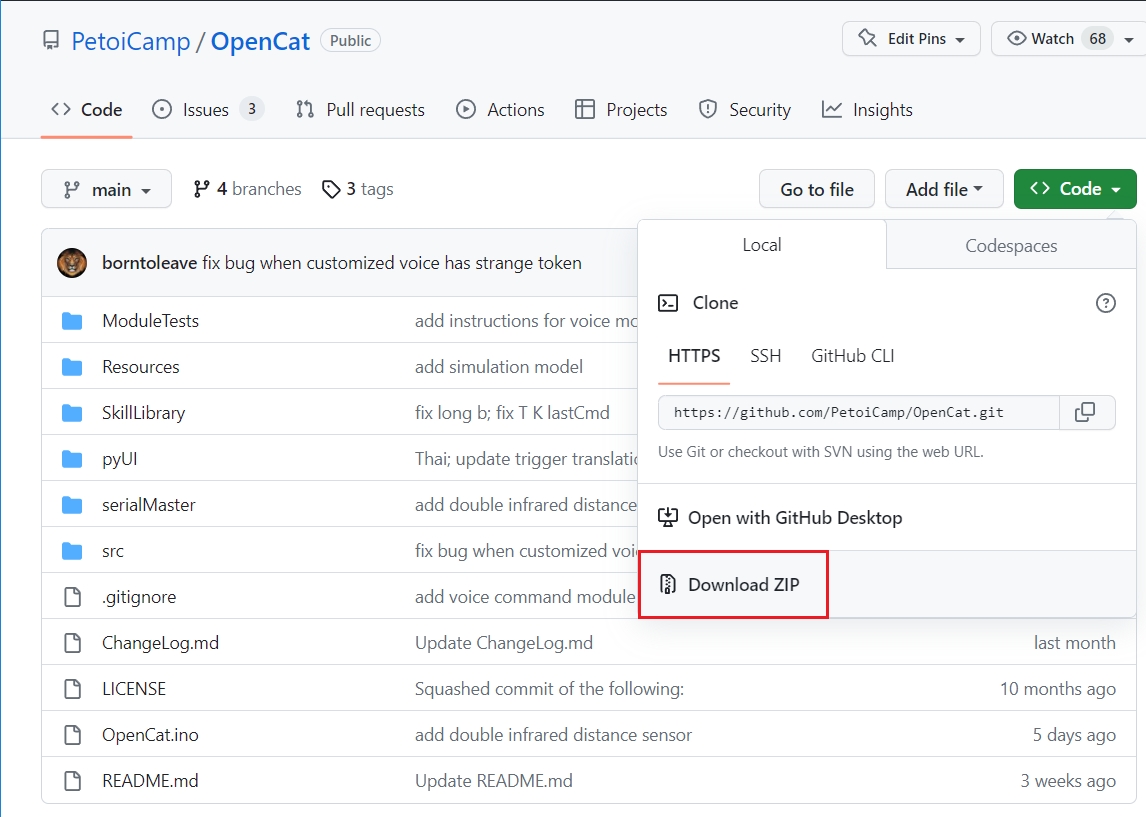Click the Go to file button
This screenshot has height=817, width=1146.
click(x=816, y=189)
